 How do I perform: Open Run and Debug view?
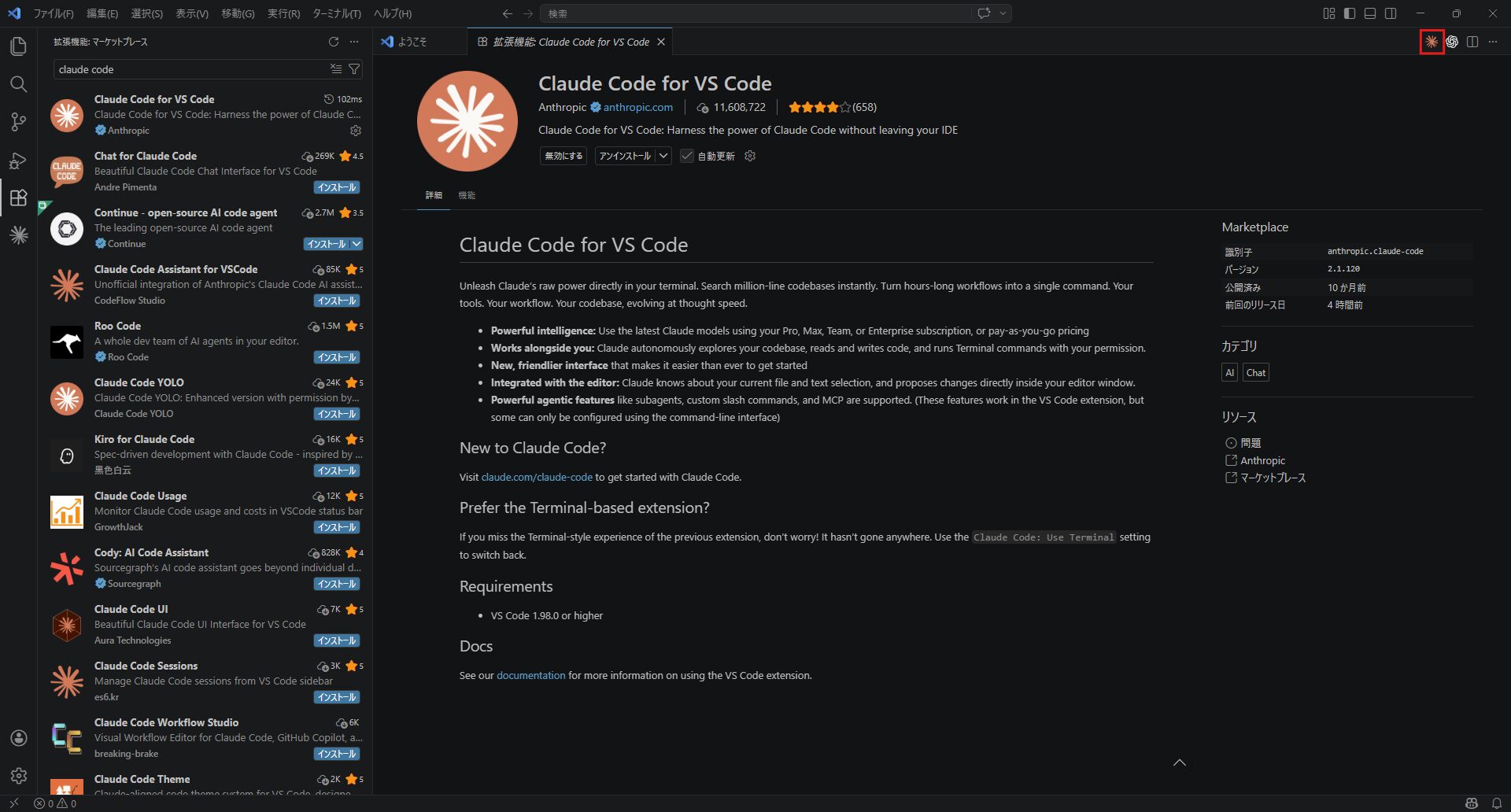click(18, 161)
